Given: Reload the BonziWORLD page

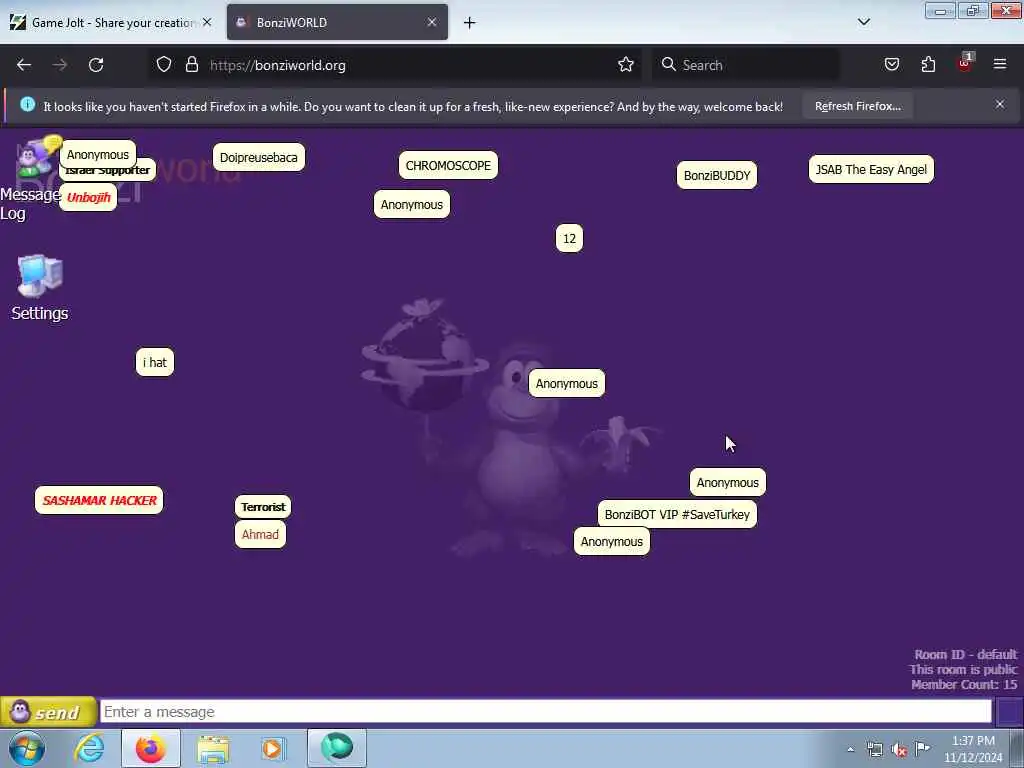Looking at the screenshot, I should (96, 65).
